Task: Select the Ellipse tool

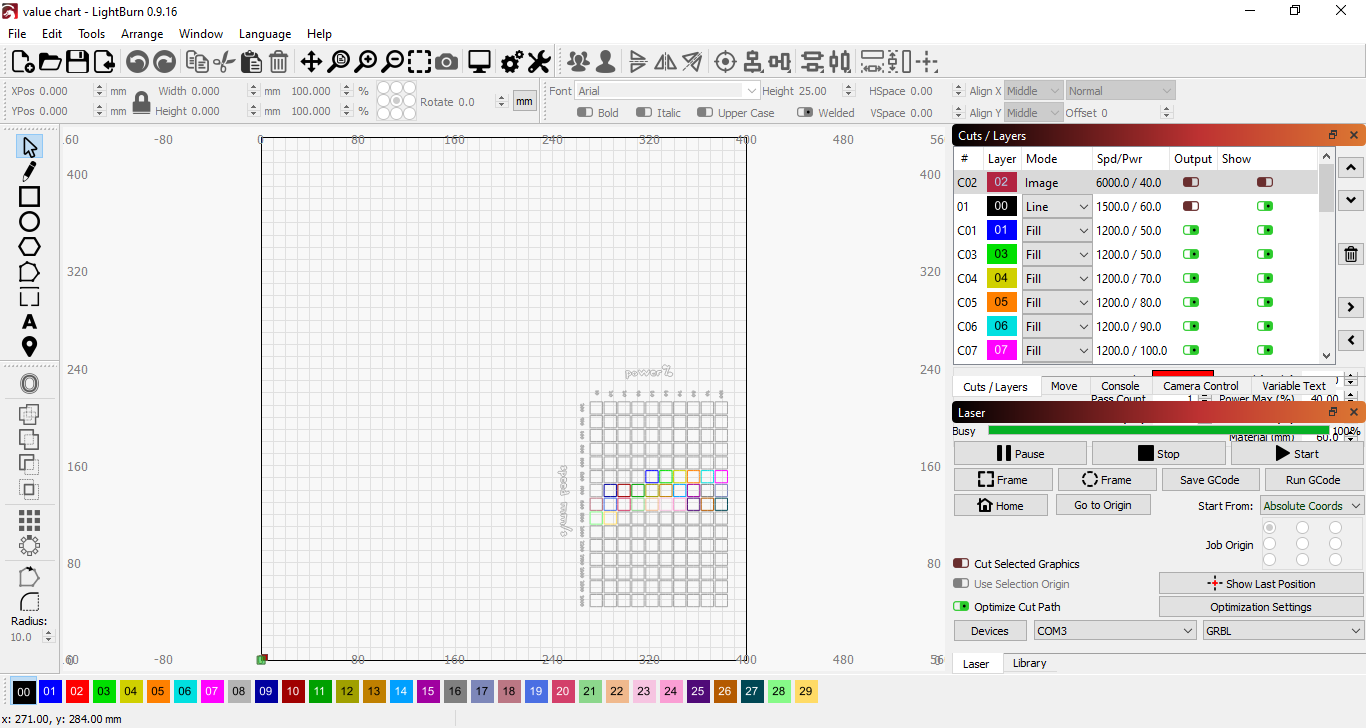Action: tap(30, 222)
